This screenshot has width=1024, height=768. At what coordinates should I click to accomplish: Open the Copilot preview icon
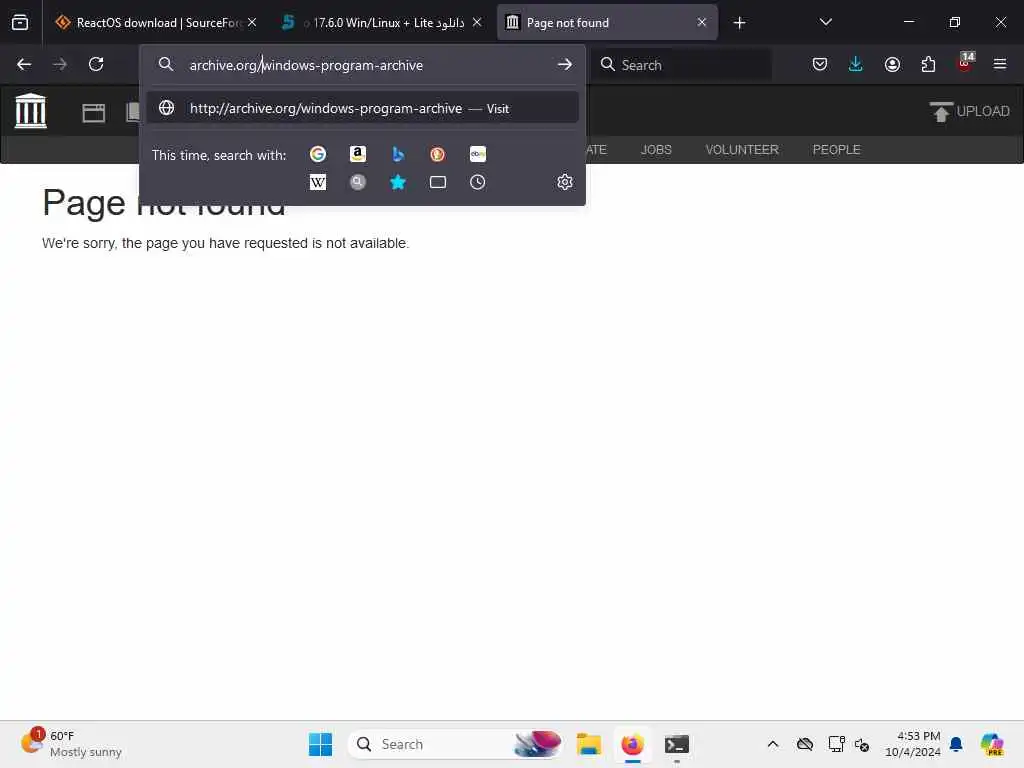tap(992, 744)
